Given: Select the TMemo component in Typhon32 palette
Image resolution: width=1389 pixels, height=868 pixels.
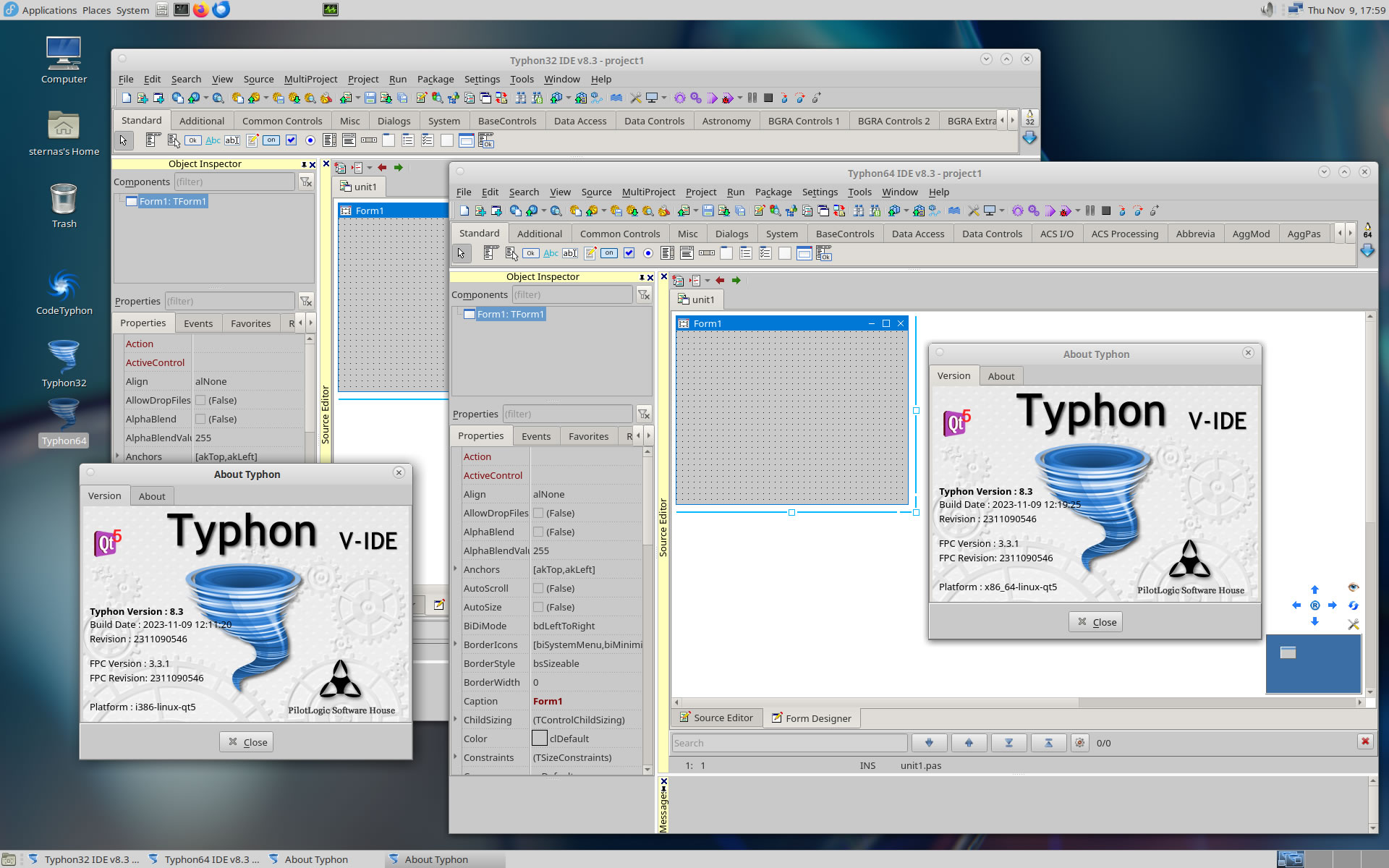Looking at the screenshot, I should [252, 140].
